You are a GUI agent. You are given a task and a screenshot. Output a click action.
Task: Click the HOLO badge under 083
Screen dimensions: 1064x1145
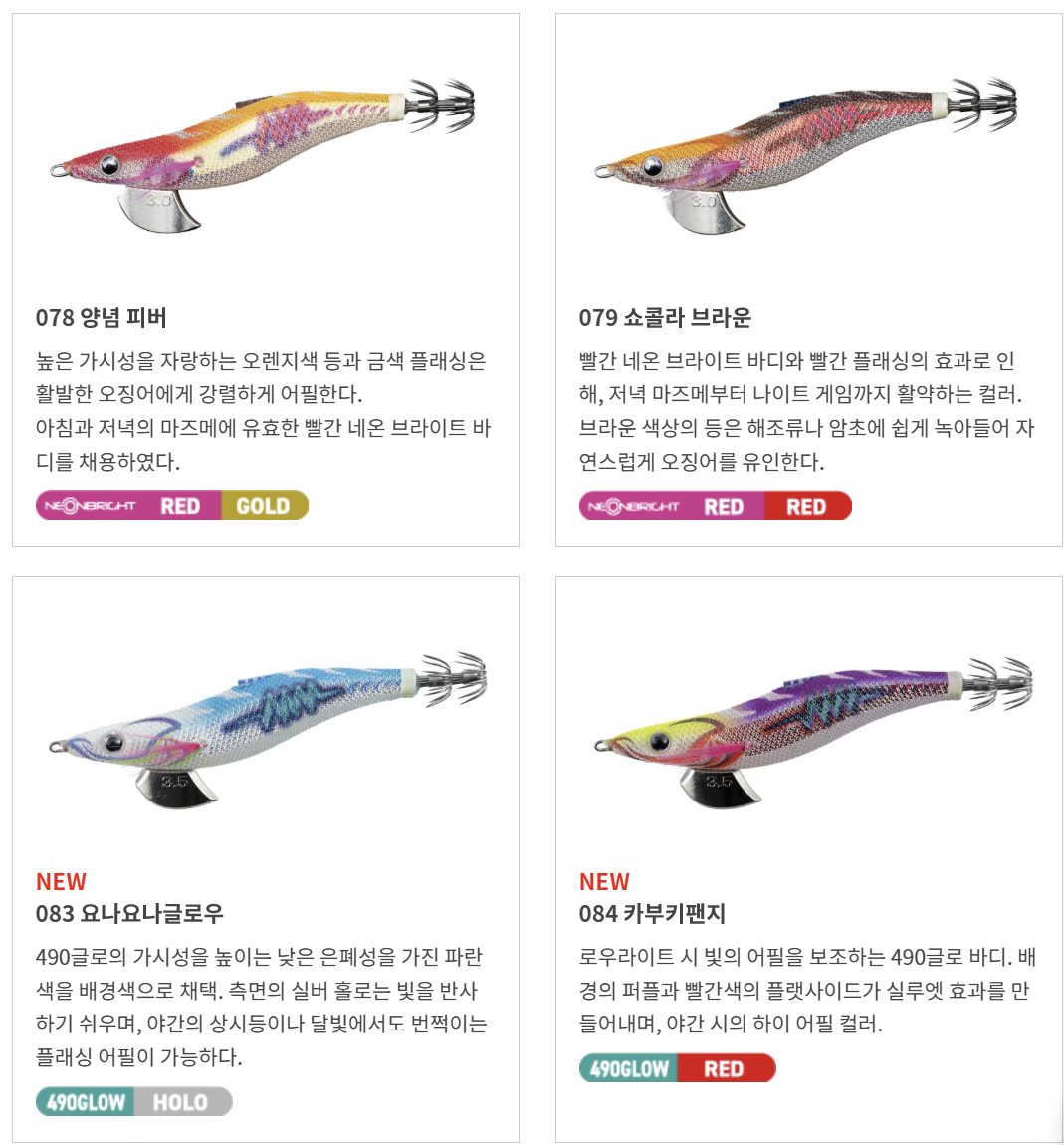tap(183, 1102)
